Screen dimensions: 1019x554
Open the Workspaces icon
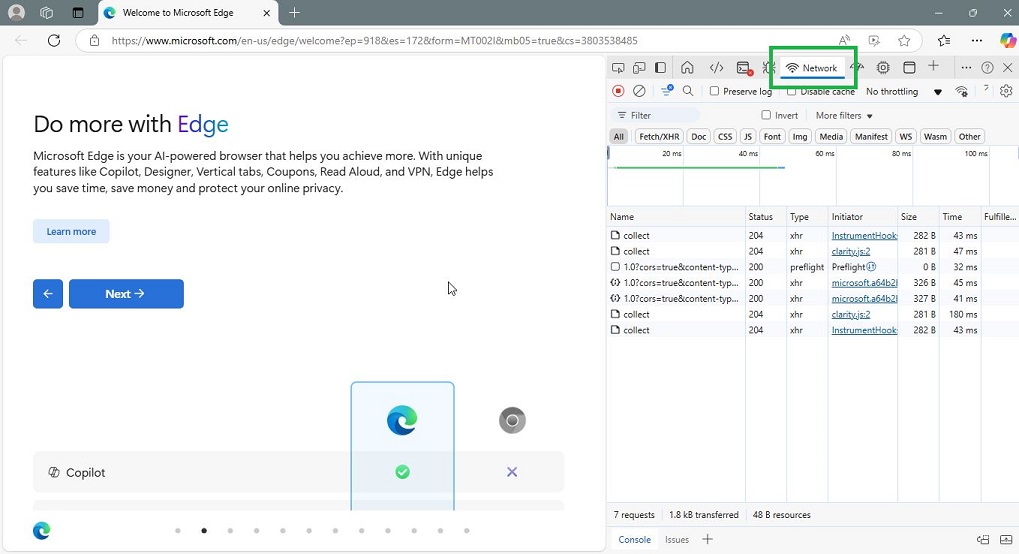pos(46,12)
